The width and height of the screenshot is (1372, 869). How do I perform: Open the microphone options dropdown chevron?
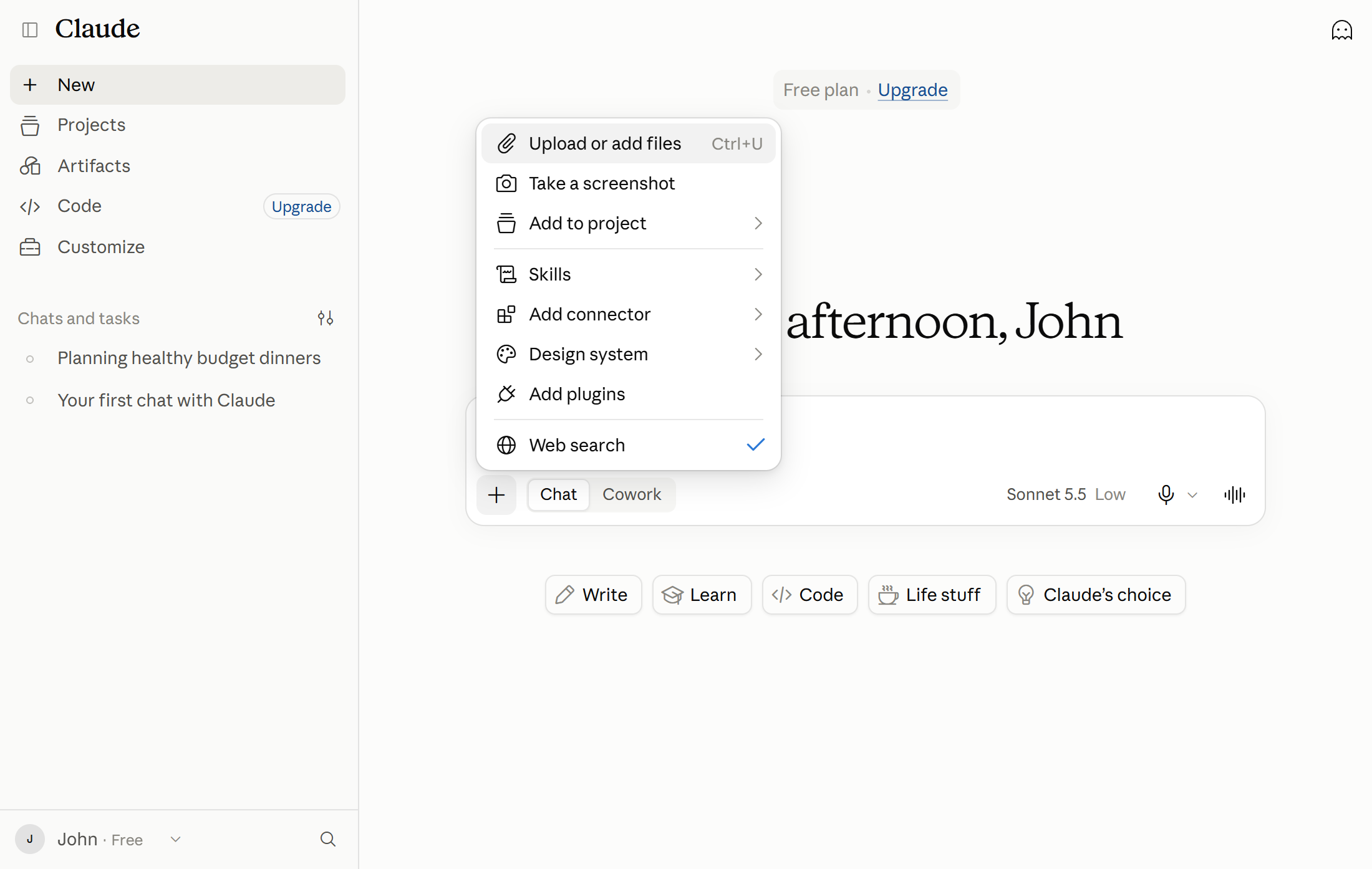pyautogui.click(x=1192, y=495)
